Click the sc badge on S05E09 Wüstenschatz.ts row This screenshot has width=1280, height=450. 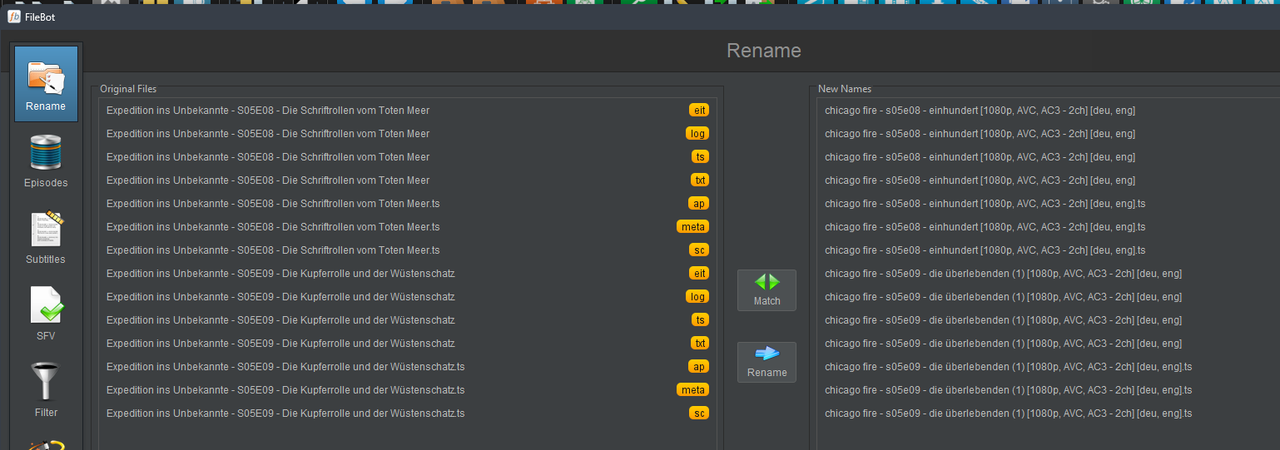pyautogui.click(x=700, y=413)
